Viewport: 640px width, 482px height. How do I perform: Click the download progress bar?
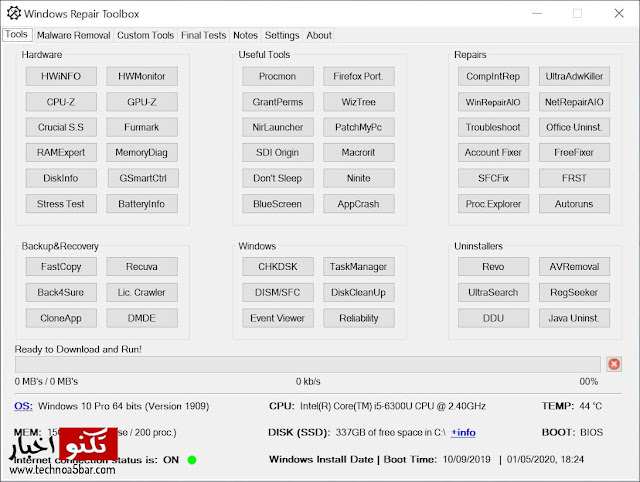click(x=308, y=364)
